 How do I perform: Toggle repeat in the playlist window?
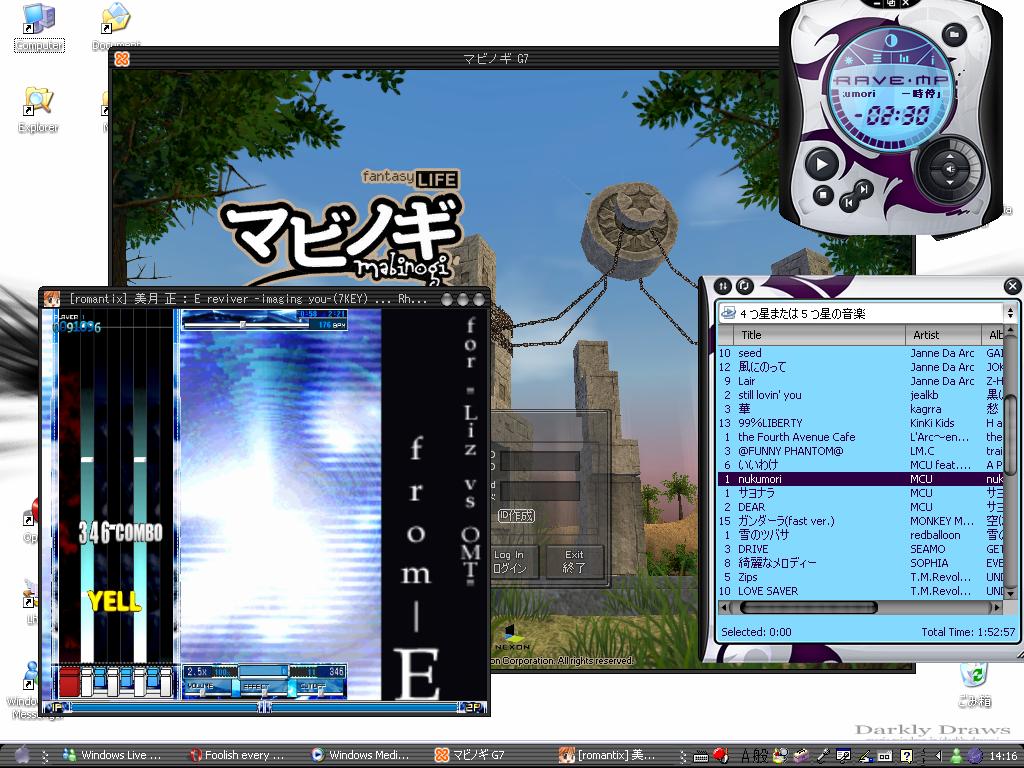pyautogui.click(x=744, y=286)
